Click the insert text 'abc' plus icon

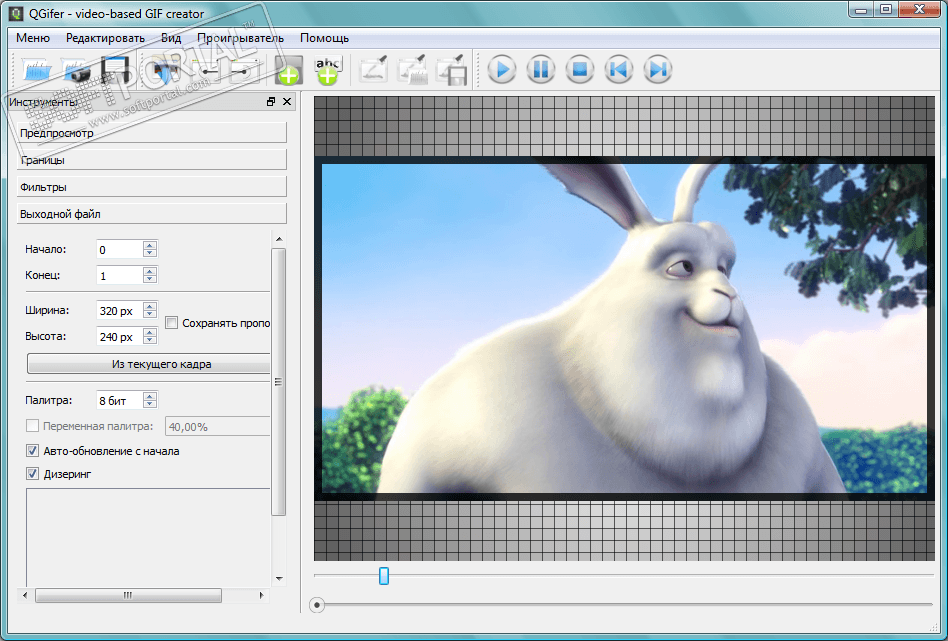pos(327,70)
